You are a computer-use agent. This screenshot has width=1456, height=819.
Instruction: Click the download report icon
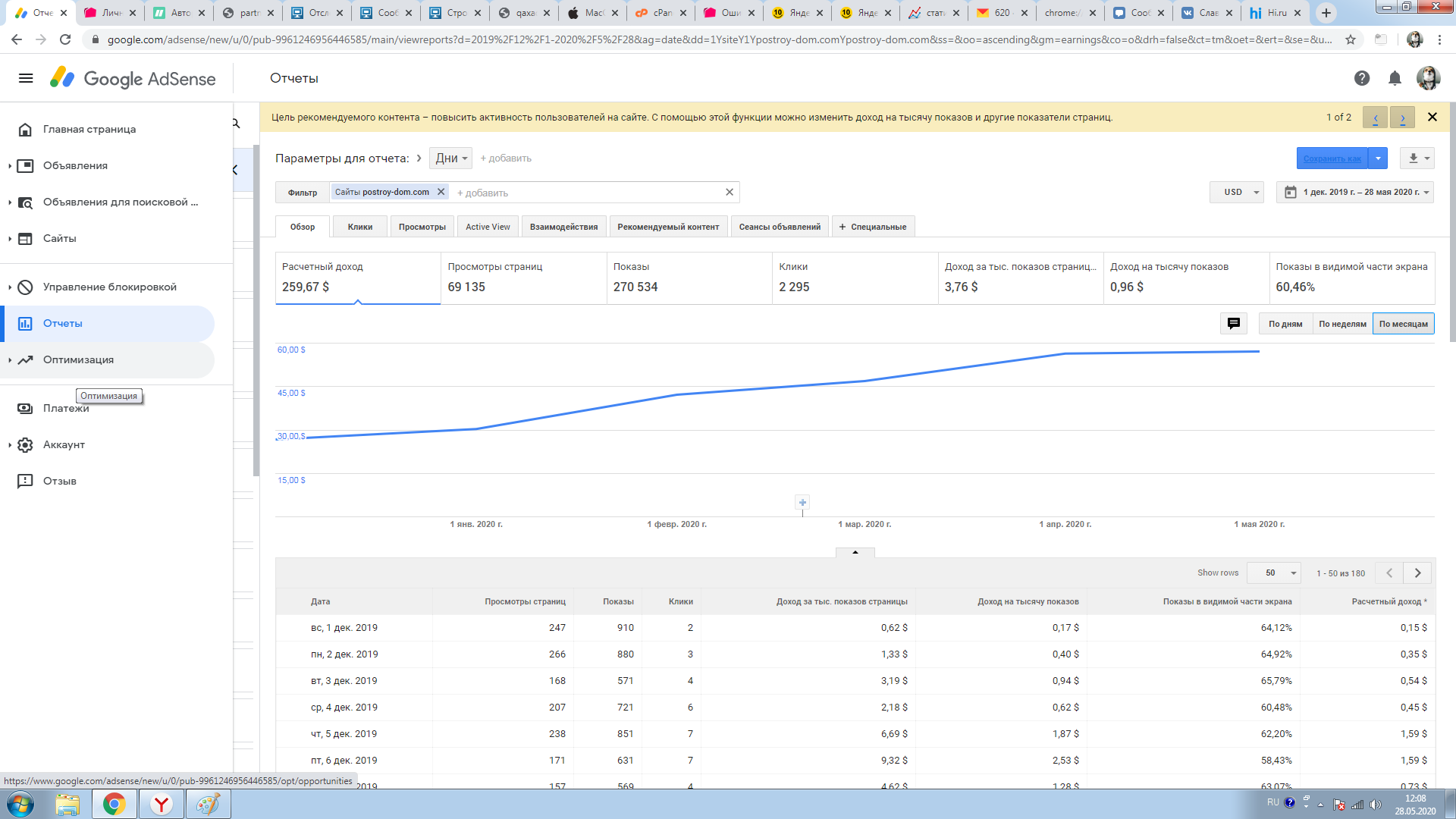pos(1414,158)
